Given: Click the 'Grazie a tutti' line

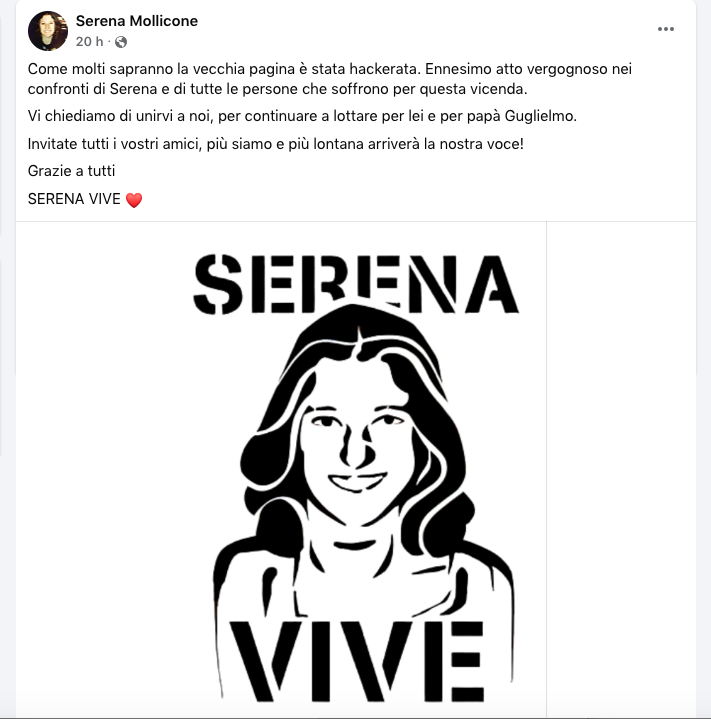Looking at the screenshot, I should 71,171.
